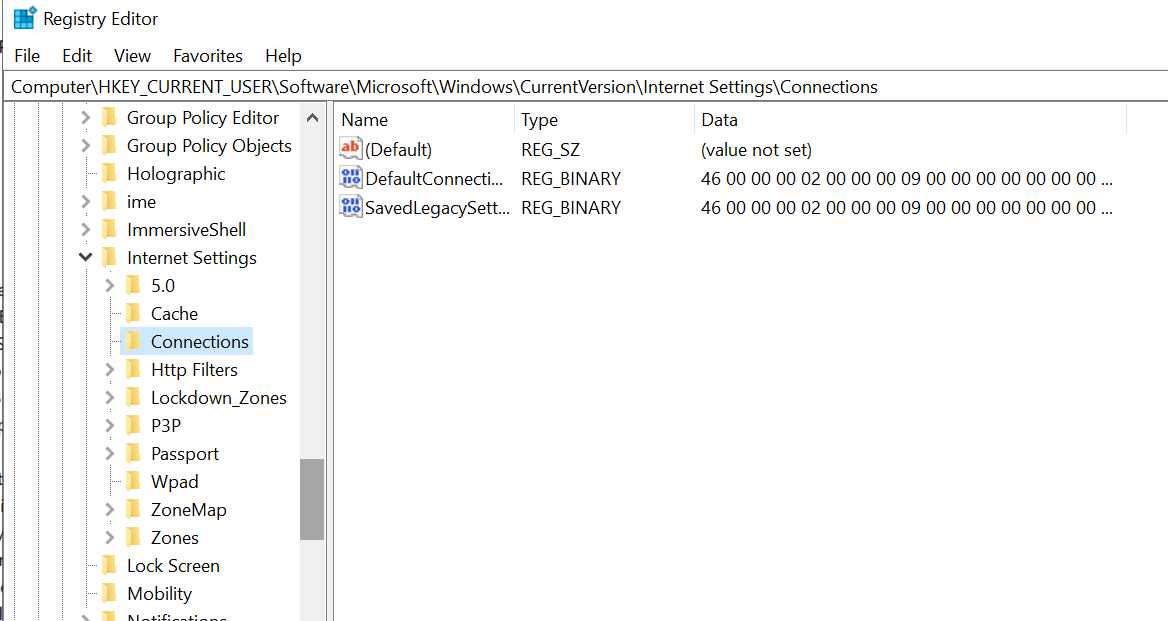
Task: Select the Wpad key label
Action: 174,482
